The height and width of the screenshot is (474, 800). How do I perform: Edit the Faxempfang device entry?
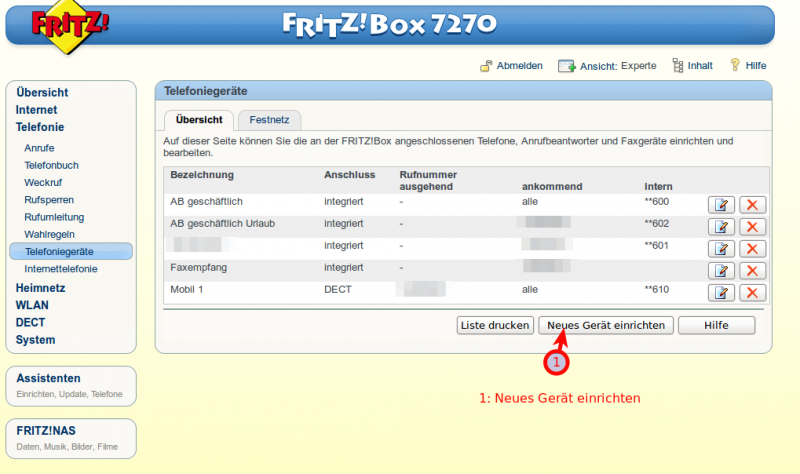click(721, 270)
